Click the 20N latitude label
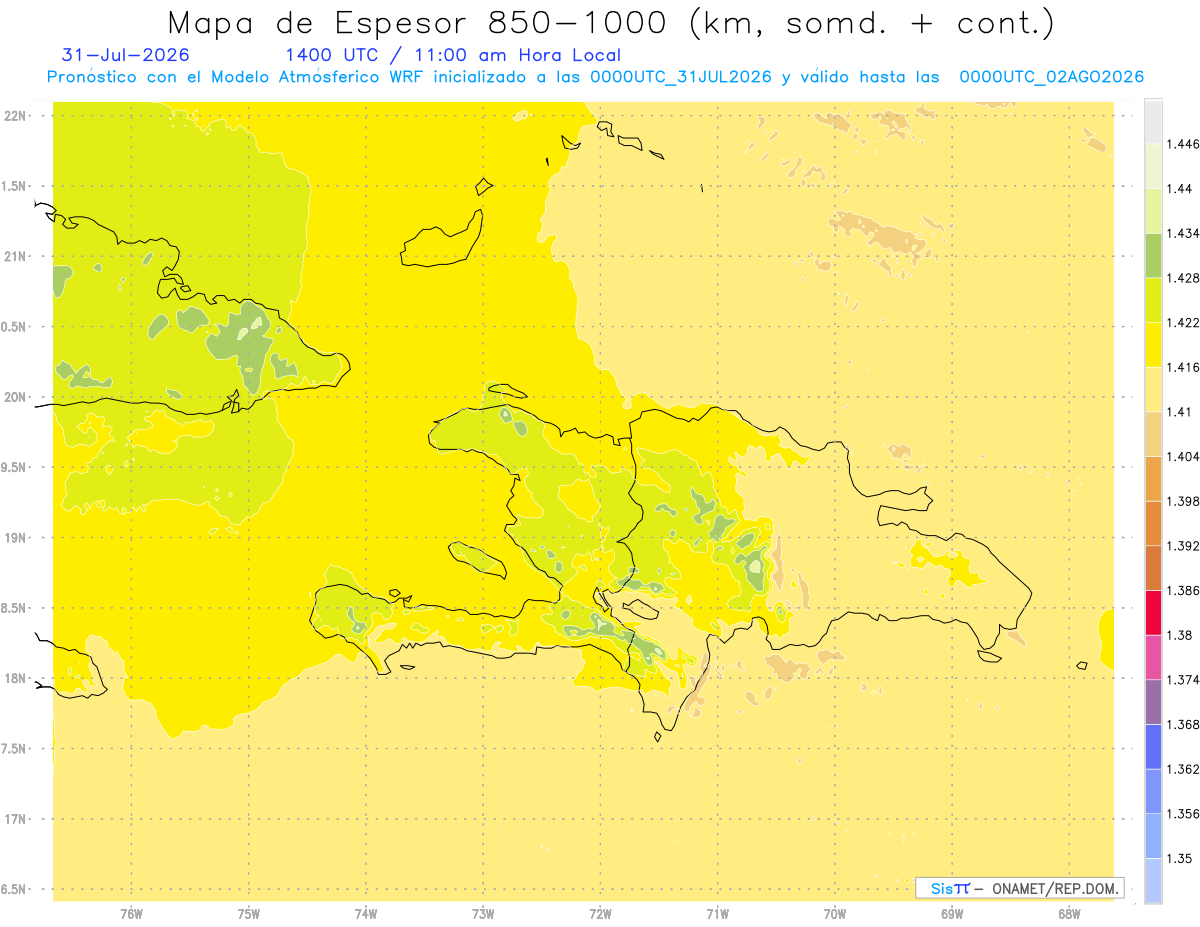Screen dimensions: 1200x927 [15, 397]
